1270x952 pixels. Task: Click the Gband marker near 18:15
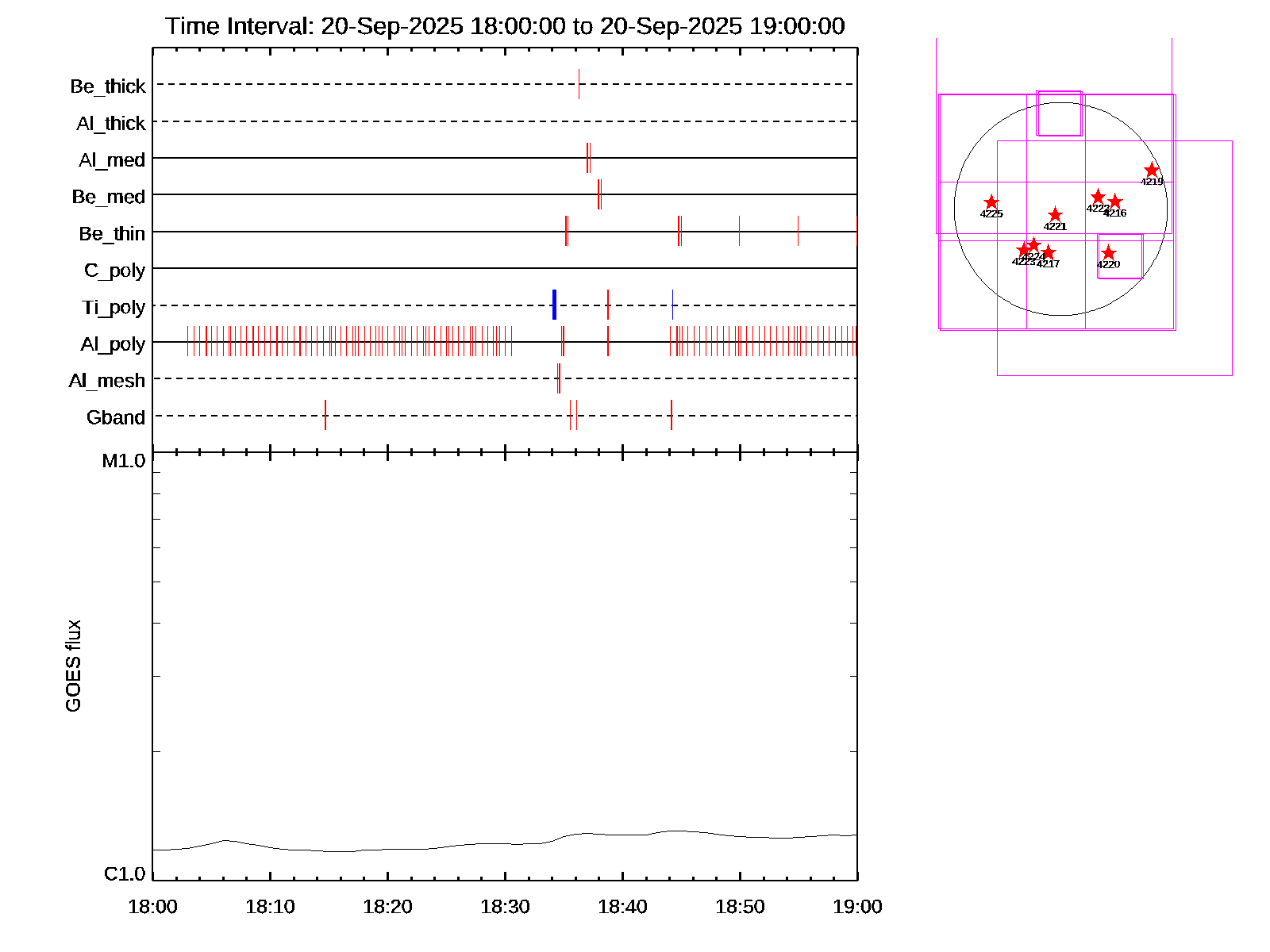pos(325,416)
